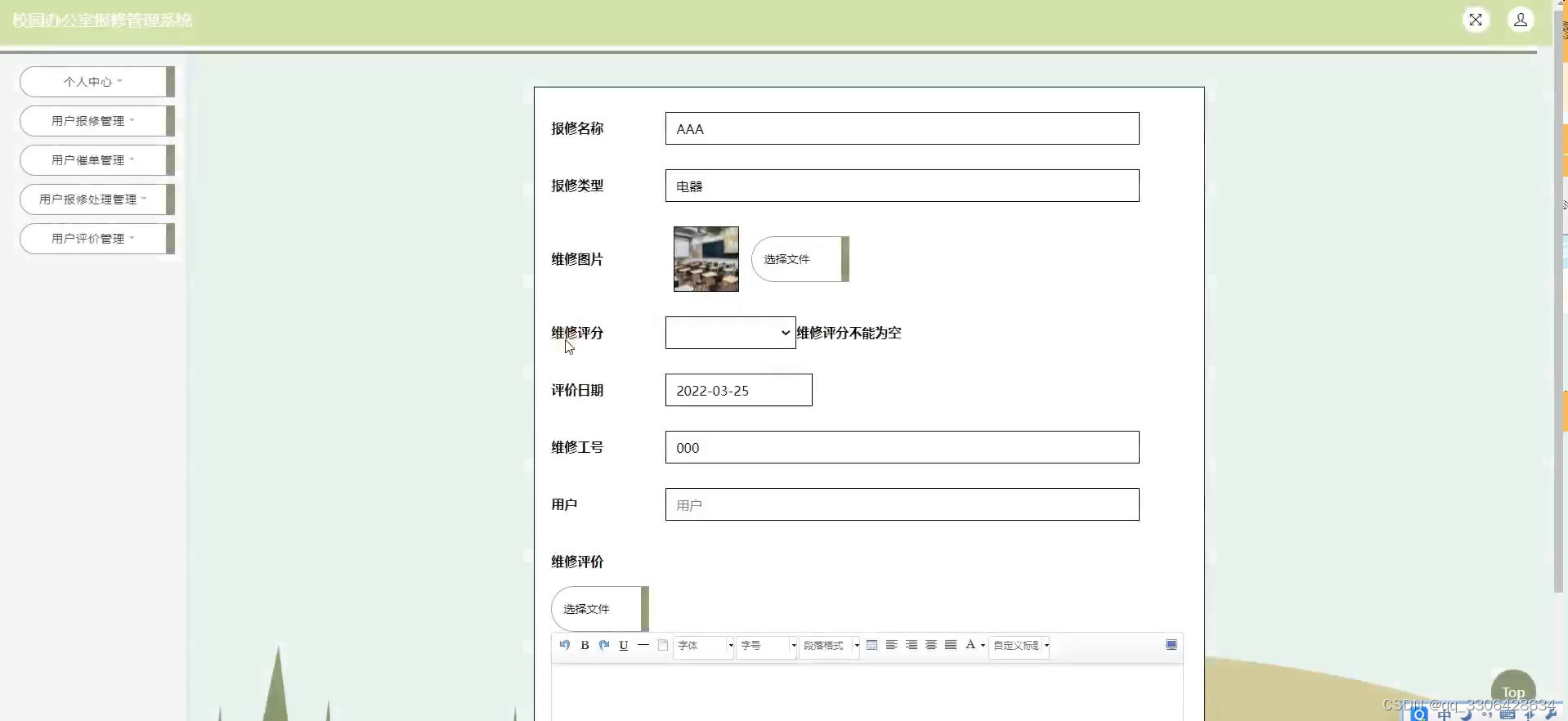
Task: Click the 评价日期 field label
Action: tap(577, 390)
